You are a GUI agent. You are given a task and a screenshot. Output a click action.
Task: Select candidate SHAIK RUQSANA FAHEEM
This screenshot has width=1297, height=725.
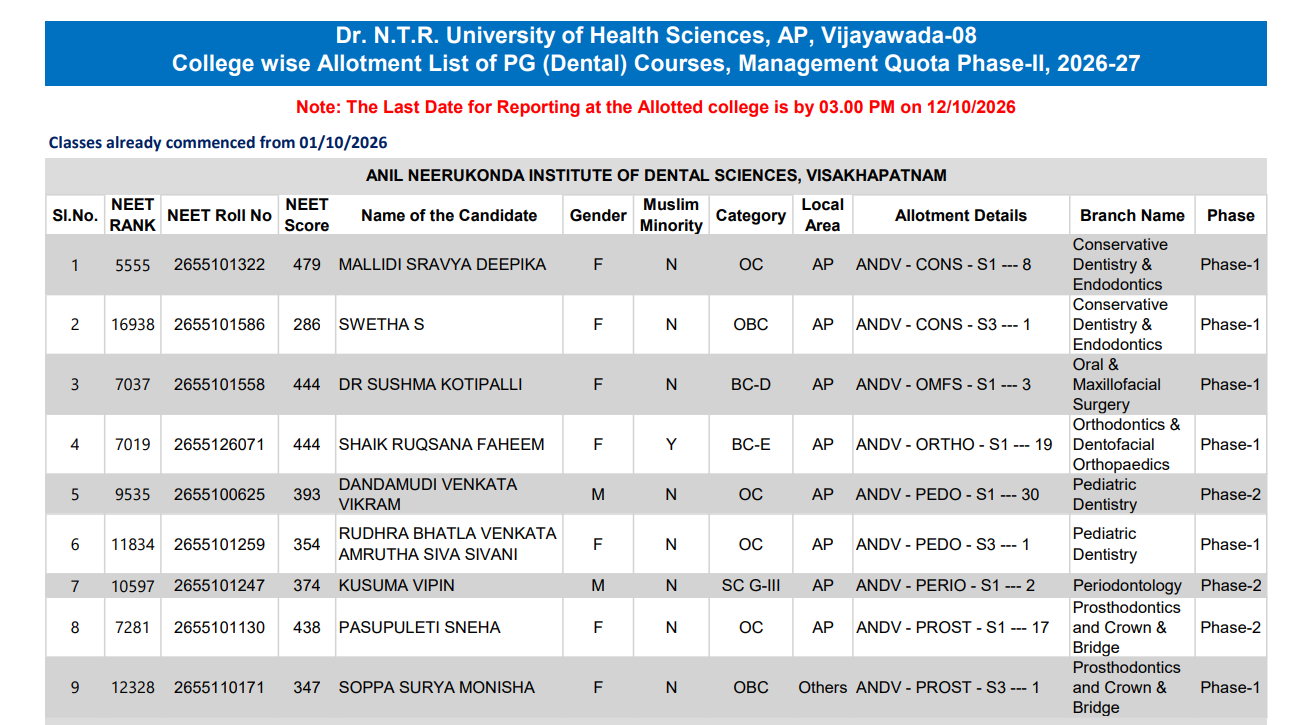click(x=441, y=445)
